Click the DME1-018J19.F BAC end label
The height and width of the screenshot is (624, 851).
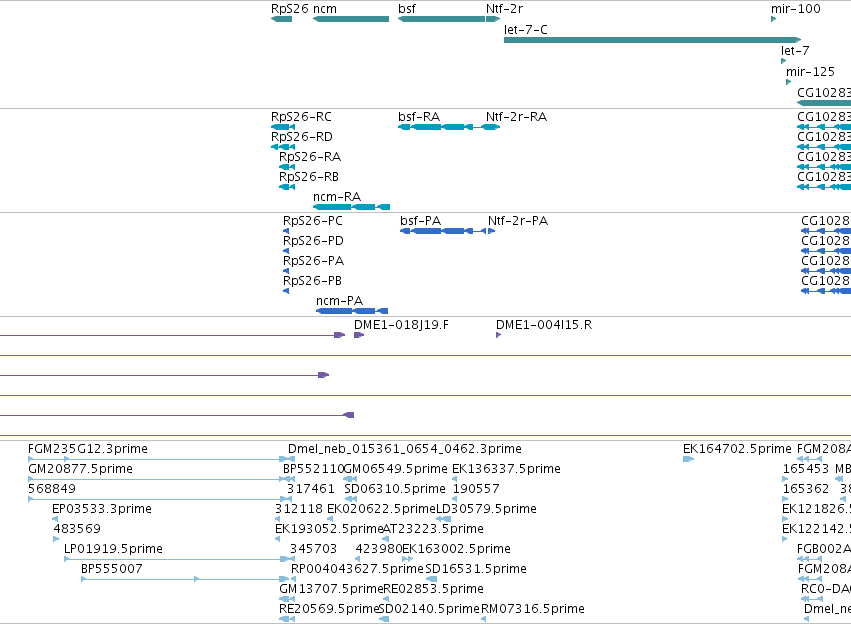pos(401,325)
